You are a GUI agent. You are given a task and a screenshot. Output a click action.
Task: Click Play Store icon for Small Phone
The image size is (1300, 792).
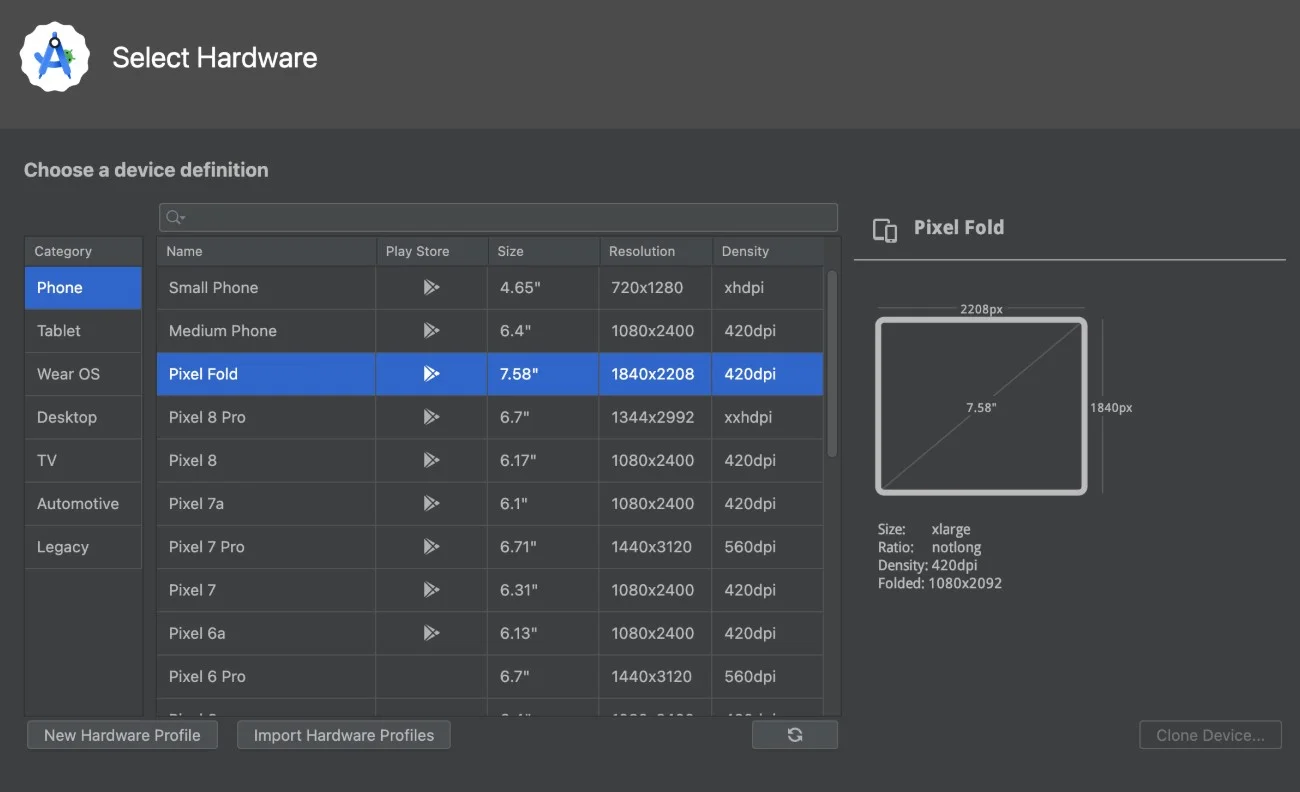431,287
